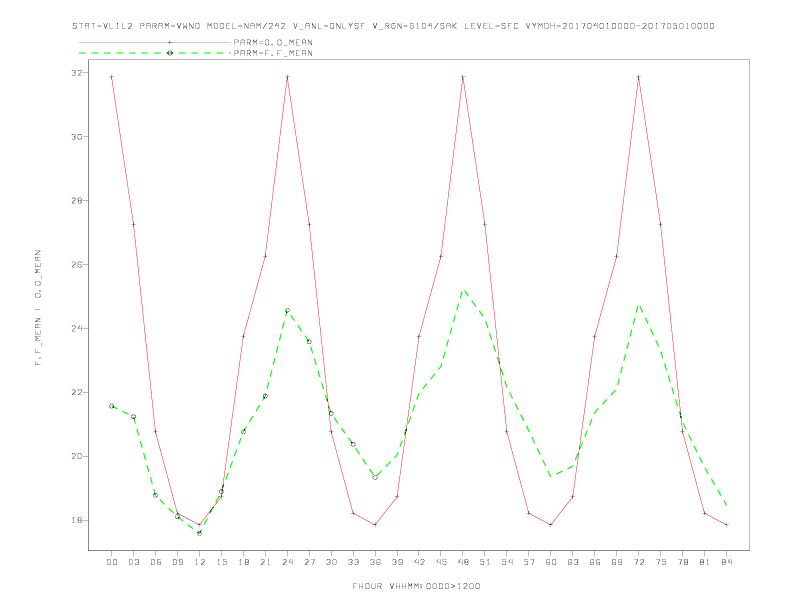Click green circle marker at hour 00
Image resolution: width=792 pixels, height=612 pixels.
coord(112,406)
